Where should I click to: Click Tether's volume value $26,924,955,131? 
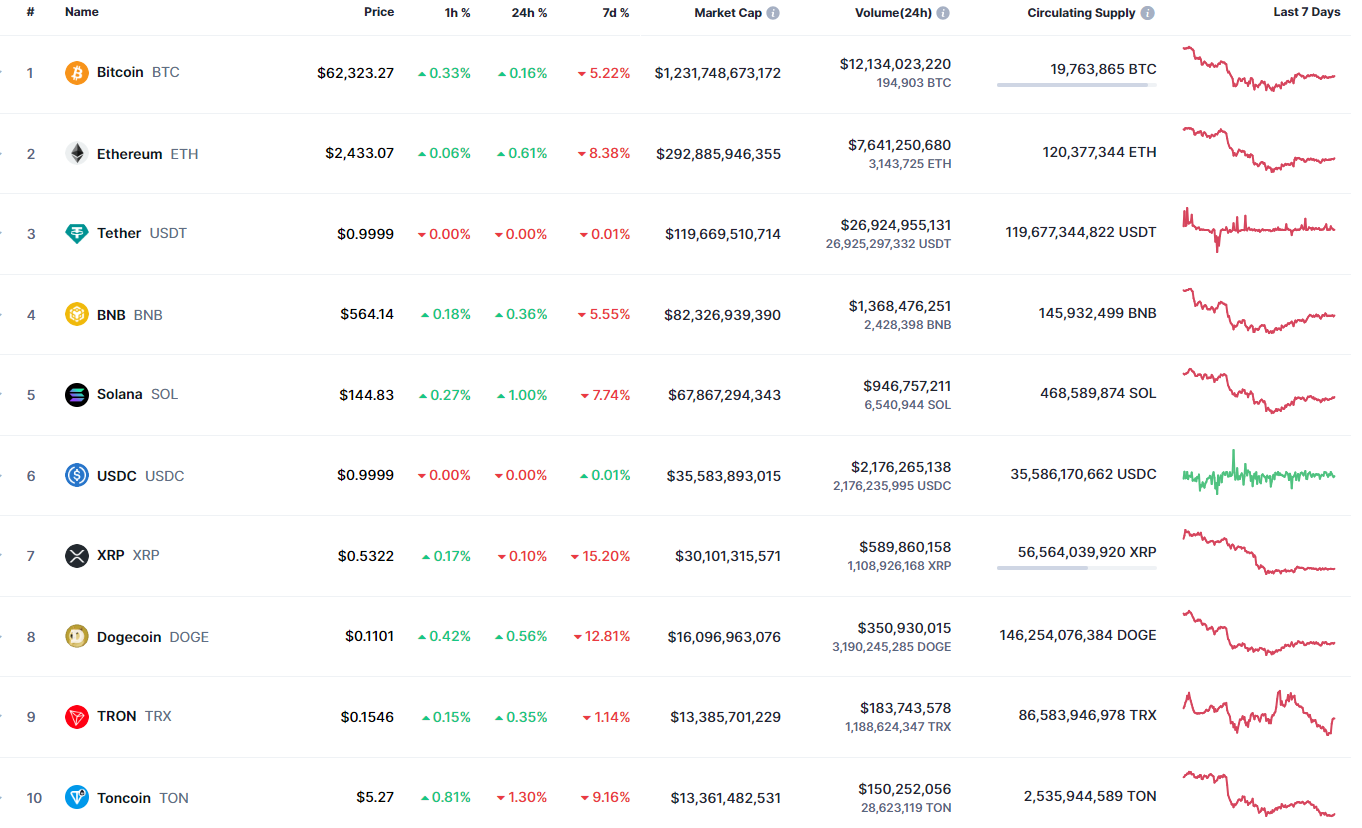coord(896,225)
